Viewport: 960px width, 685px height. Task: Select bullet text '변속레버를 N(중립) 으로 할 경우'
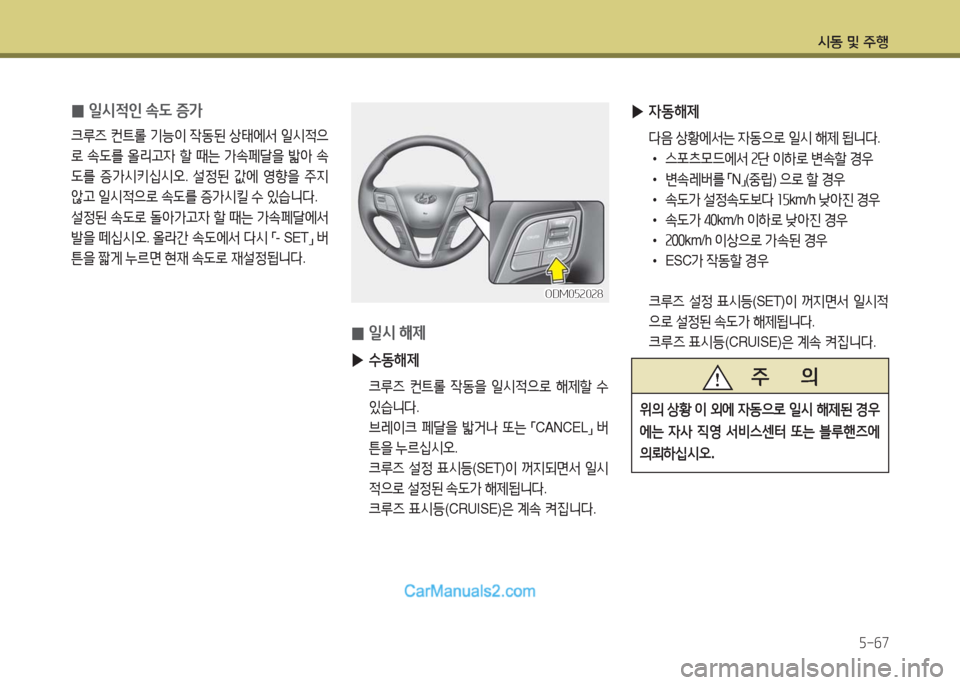click(x=755, y=179)
